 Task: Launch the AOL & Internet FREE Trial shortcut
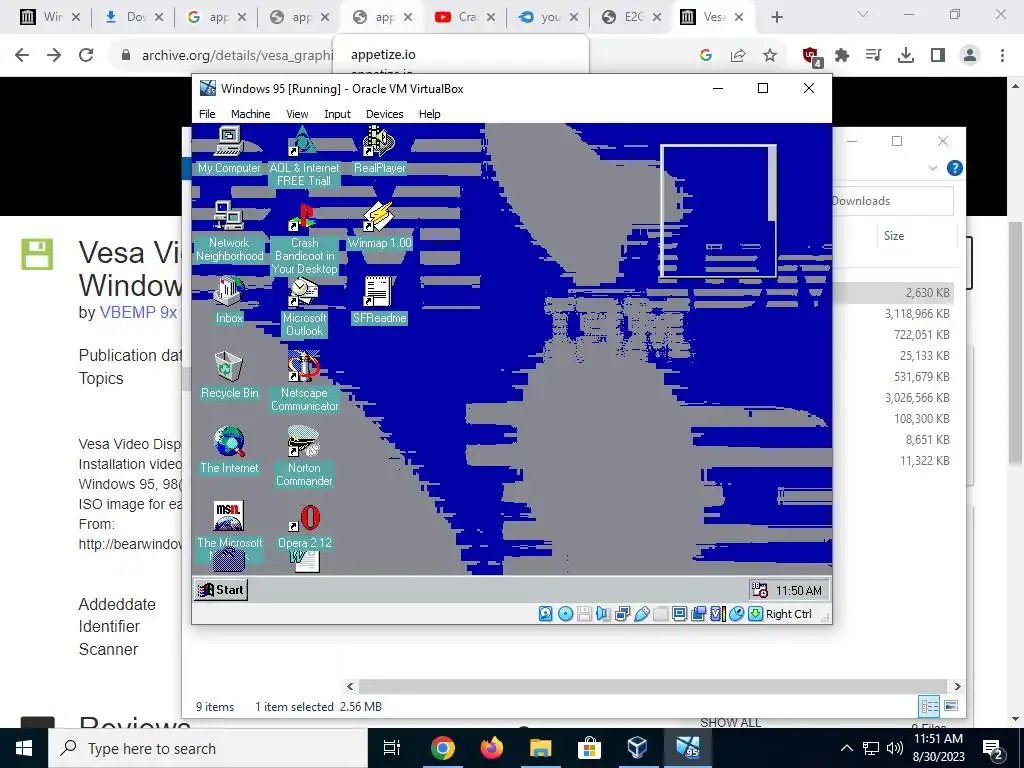[304, 157]
